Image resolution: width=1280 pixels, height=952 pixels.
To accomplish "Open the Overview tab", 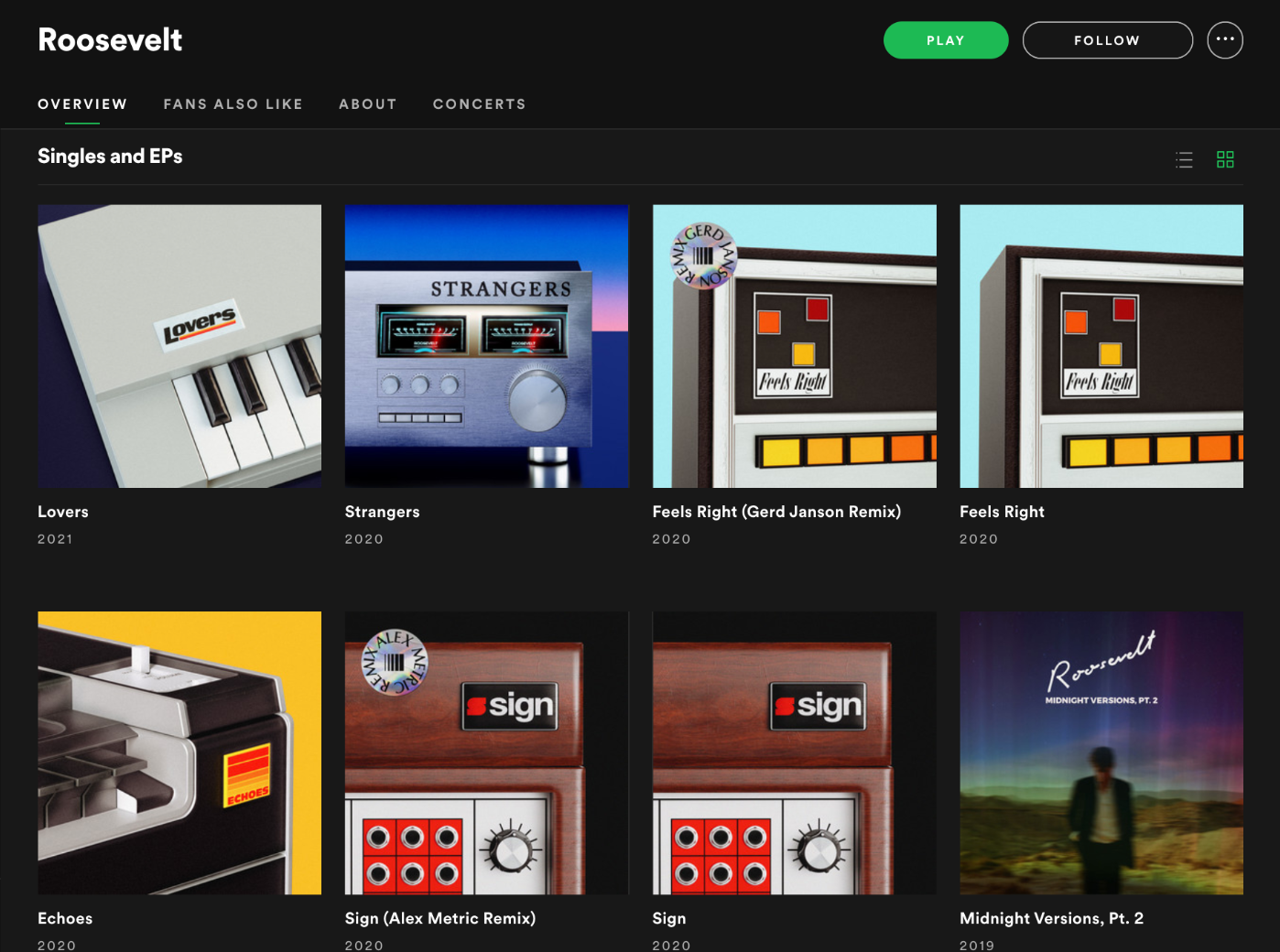I will click(x=82, y=104).
